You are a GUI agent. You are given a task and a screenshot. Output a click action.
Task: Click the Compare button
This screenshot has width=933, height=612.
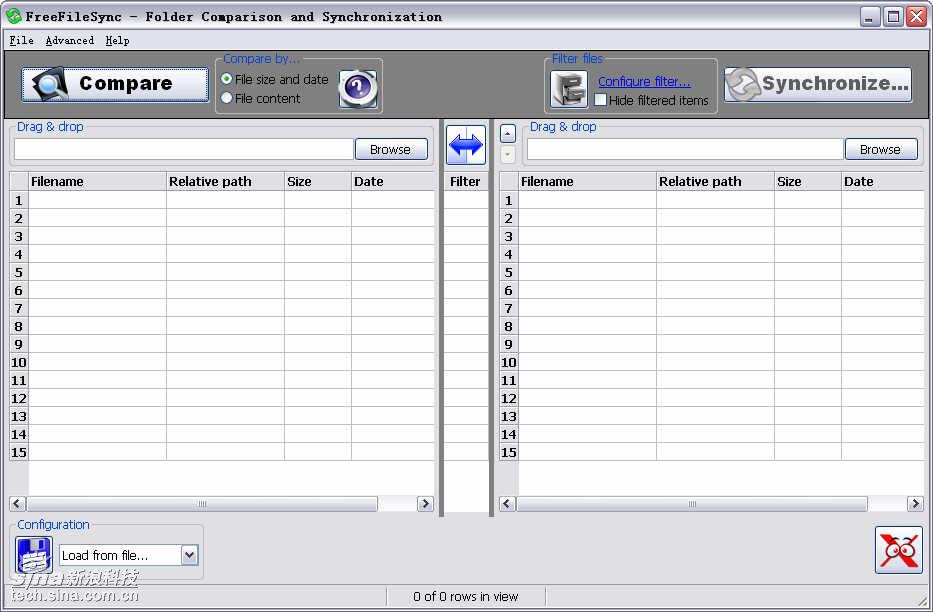tap(115, 84)
